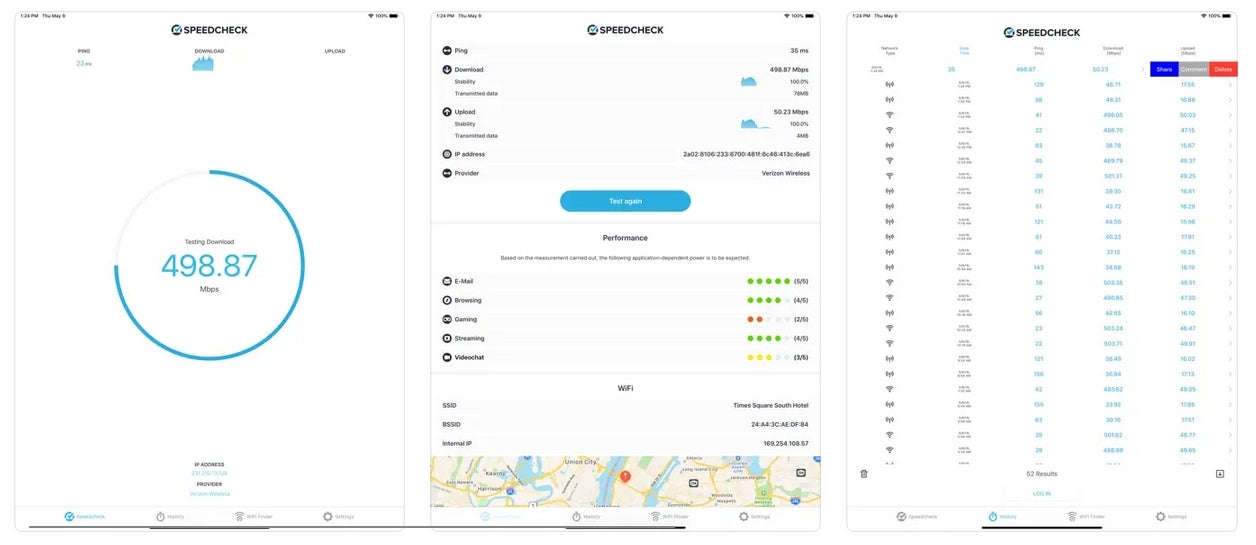Click the BSSID value 24:A4:3C:AE:DF:84

[780, 424]
